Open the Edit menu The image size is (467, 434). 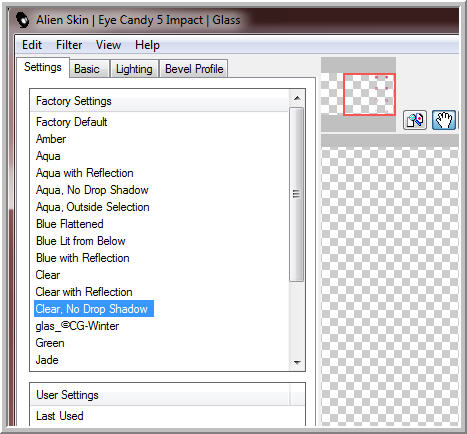tap(32, 45)
